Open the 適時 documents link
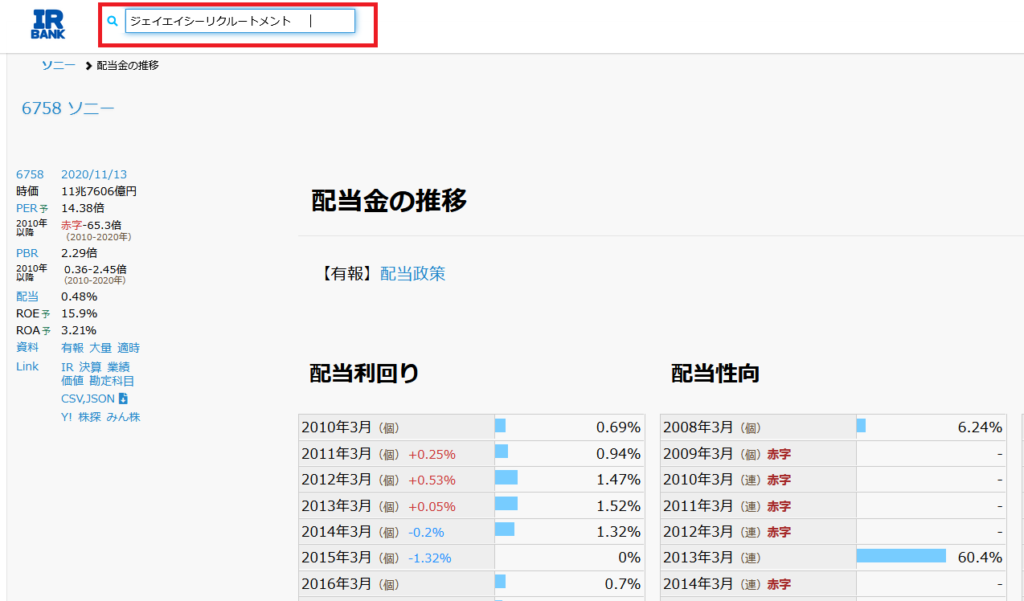1024x601 pixels. tap(129, 348)
